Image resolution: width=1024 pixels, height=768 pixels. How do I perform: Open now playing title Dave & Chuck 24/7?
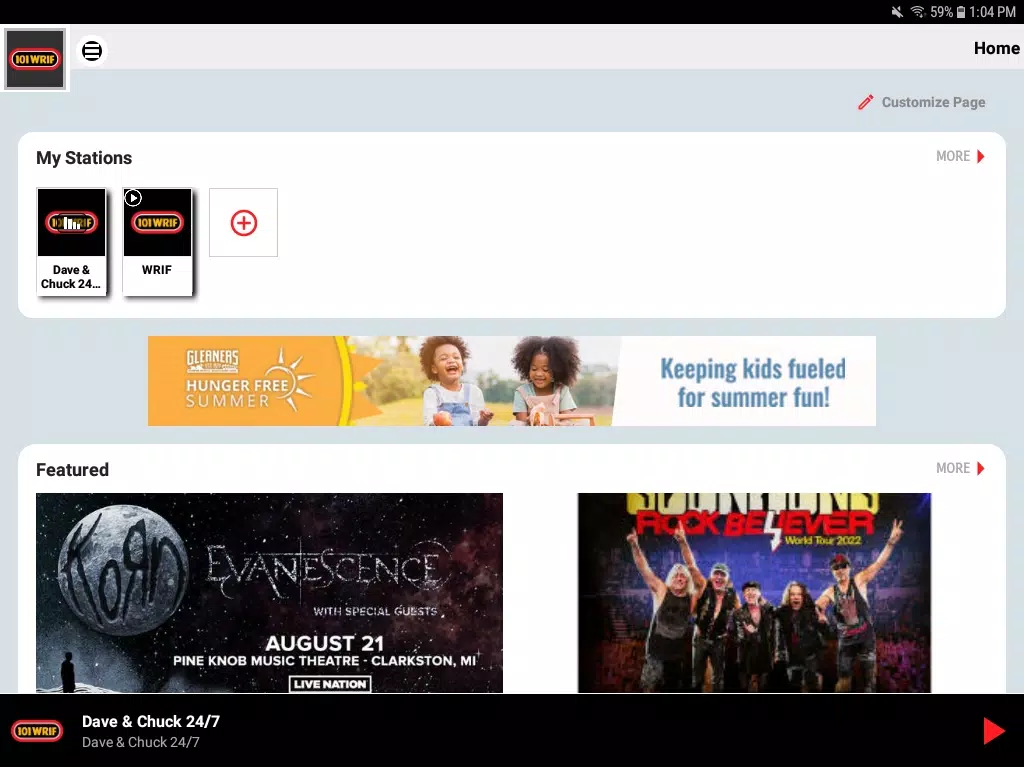(x=151, y=722)
